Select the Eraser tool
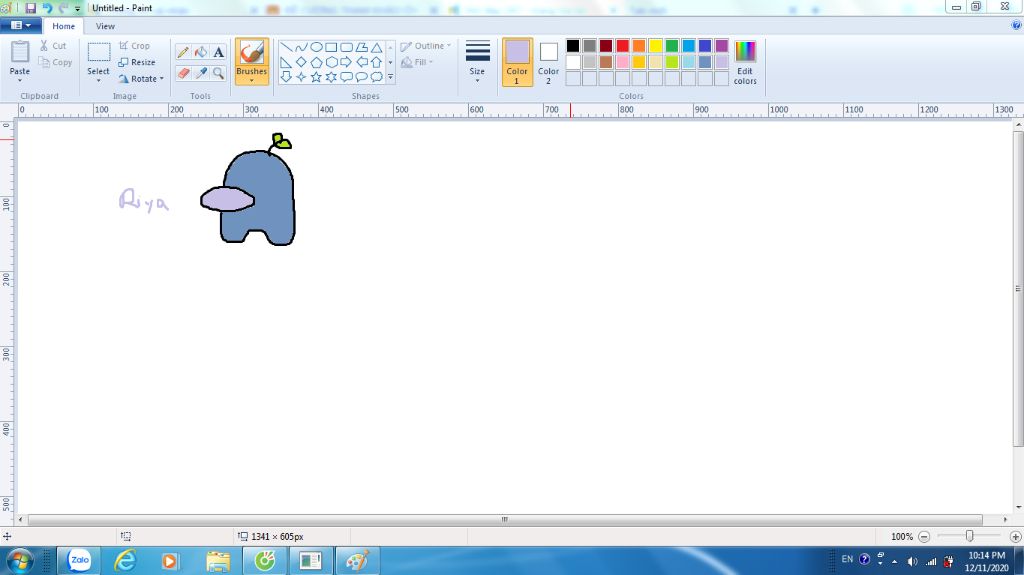1024x575 pixels. (184, 73)
